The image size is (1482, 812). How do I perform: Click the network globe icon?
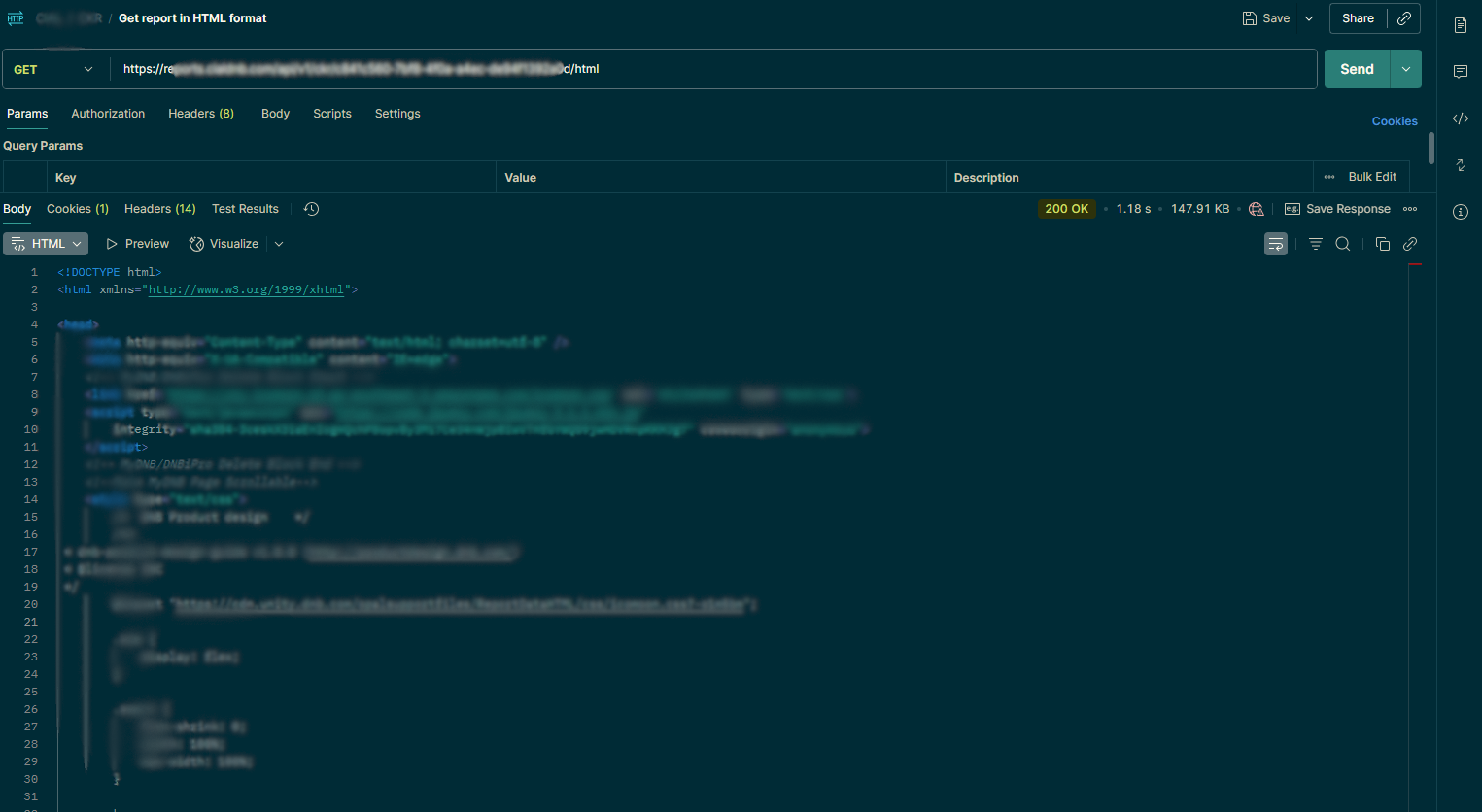click(x=1257, y=209)
